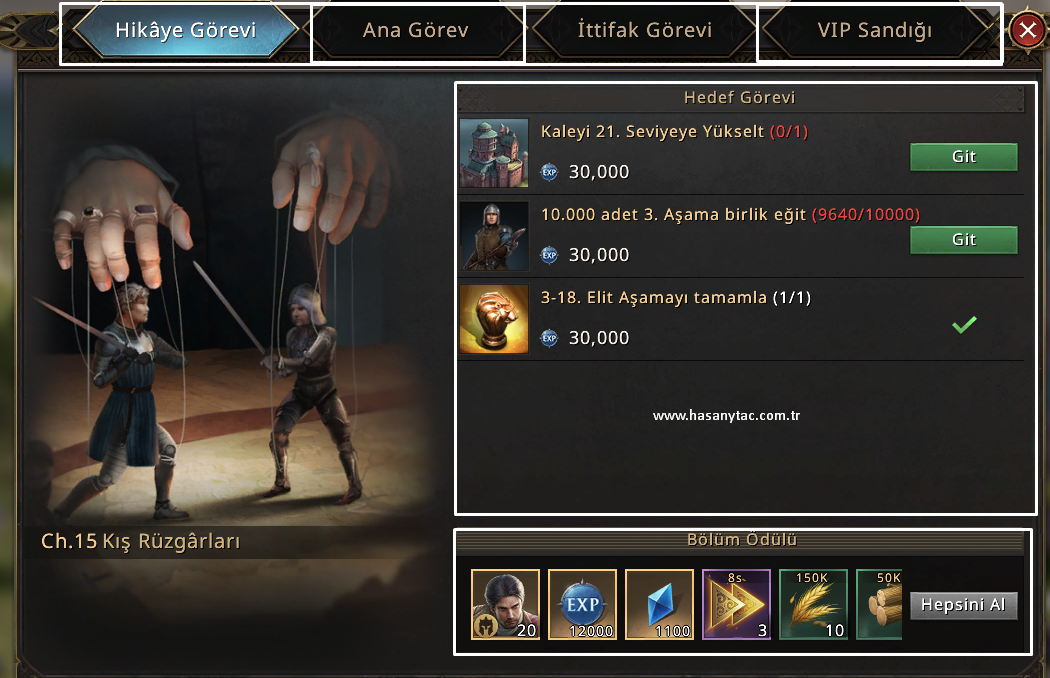
Task: Click Git for Kaleyi 21. Seviyeye Yükselt
Action: [x=964, y=157]
